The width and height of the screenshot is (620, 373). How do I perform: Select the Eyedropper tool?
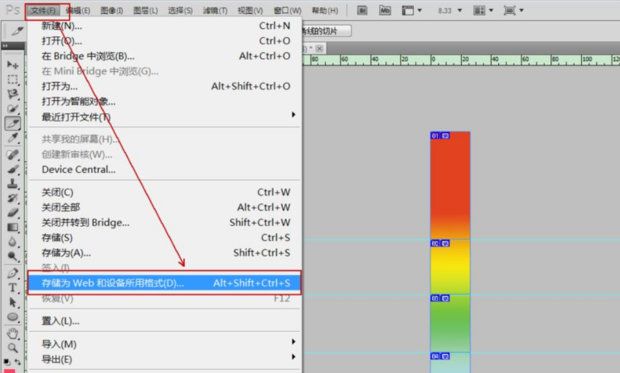(x=13, y=138)
